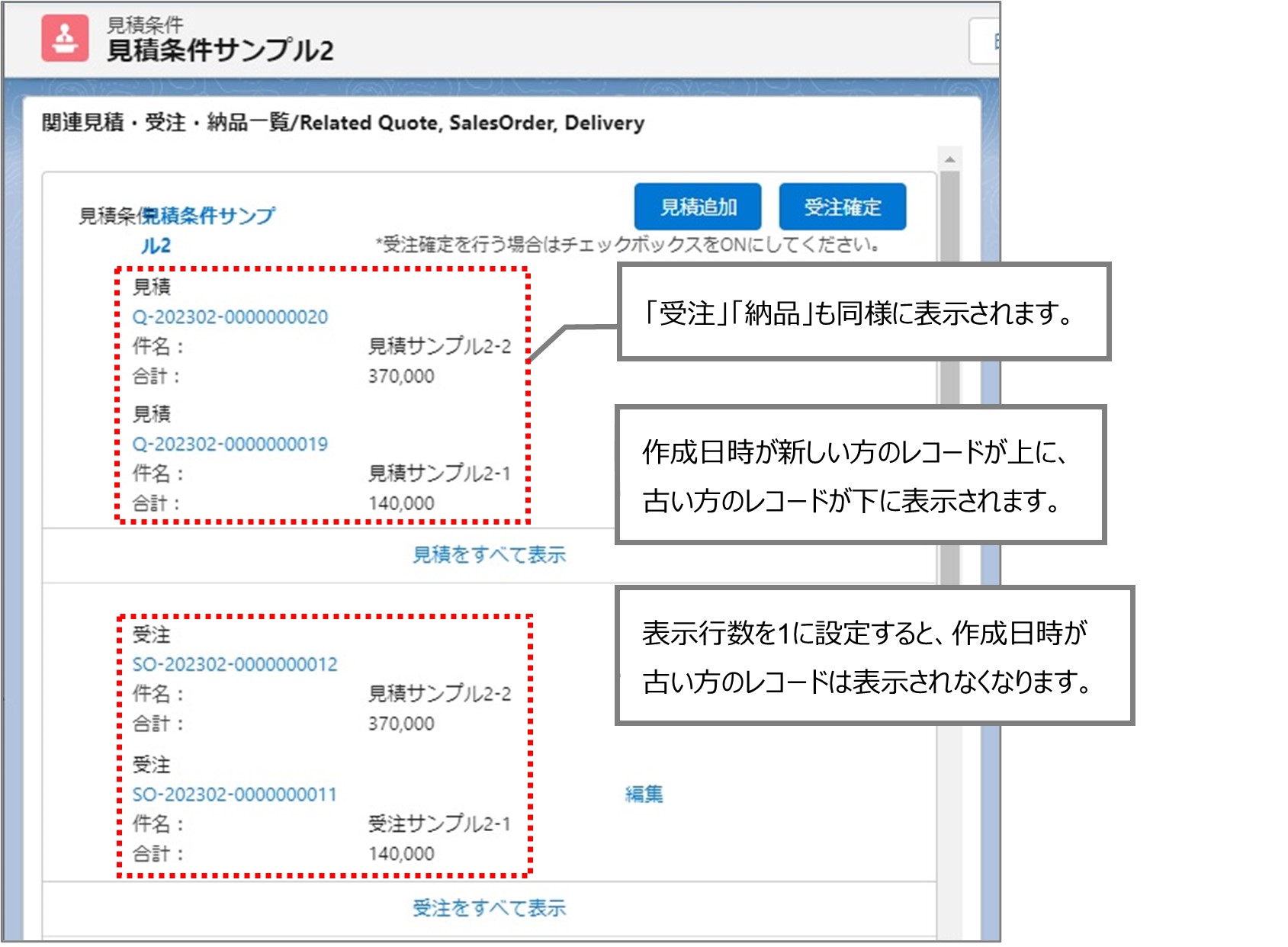Open sales order SO-202302-0000000012
1288x947 pixels.
(x=235, y=664)
